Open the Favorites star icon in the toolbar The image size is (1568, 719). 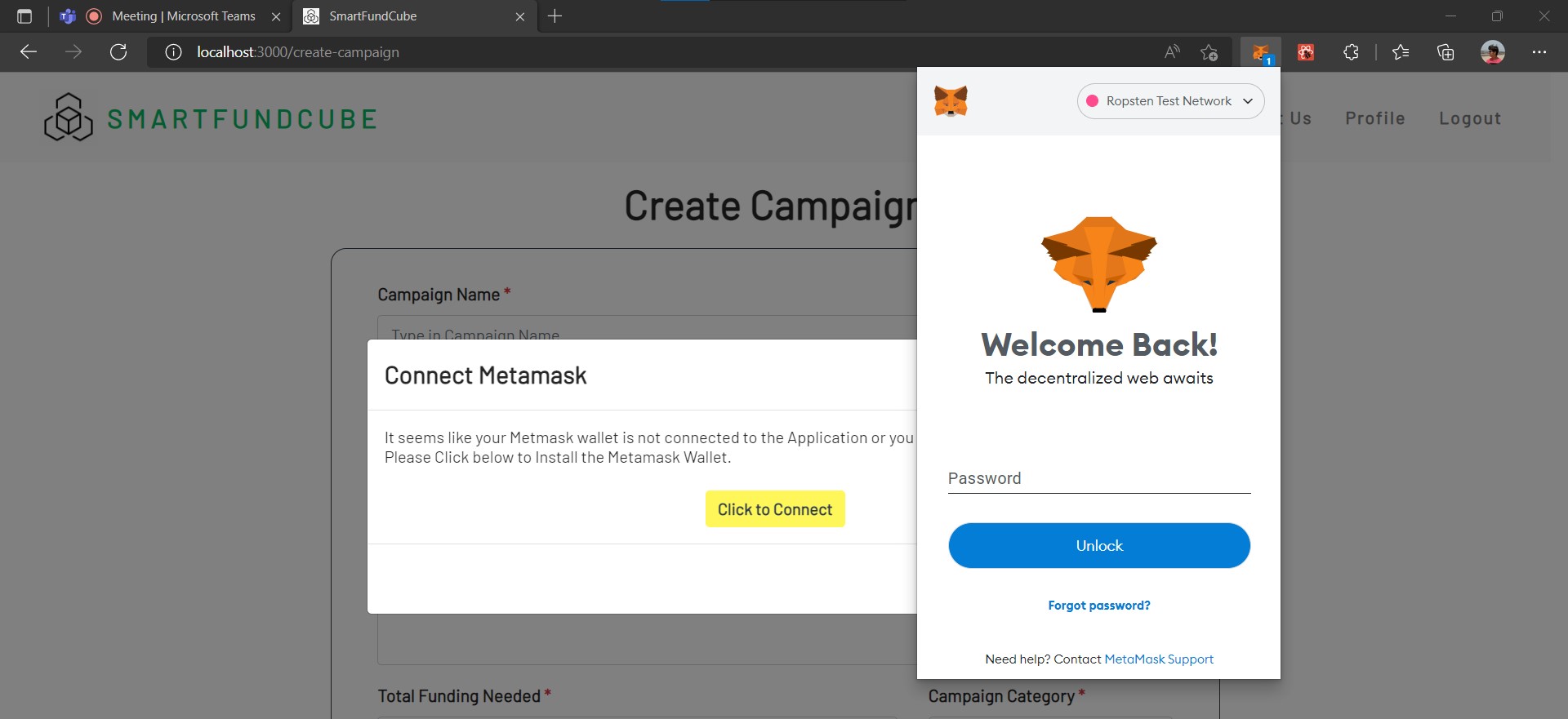(x=1401, y=51)
